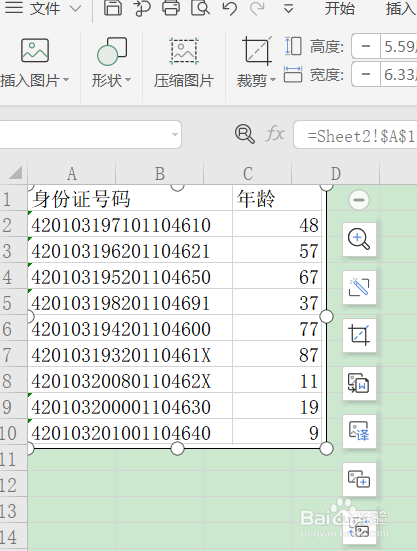
Task: Click the crop icon in floating toolbar
Action: pyautogui.click(x=359, y=335)
